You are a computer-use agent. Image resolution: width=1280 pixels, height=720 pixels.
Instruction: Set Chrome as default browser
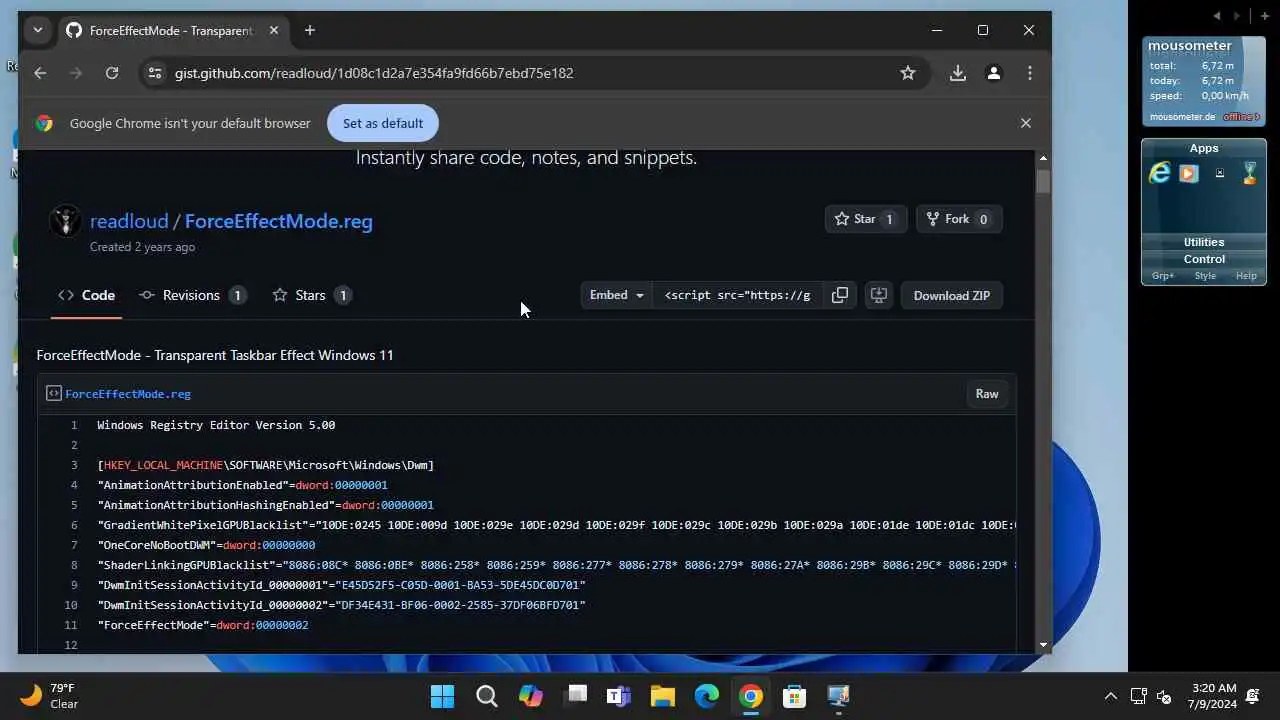coord(383,123)
